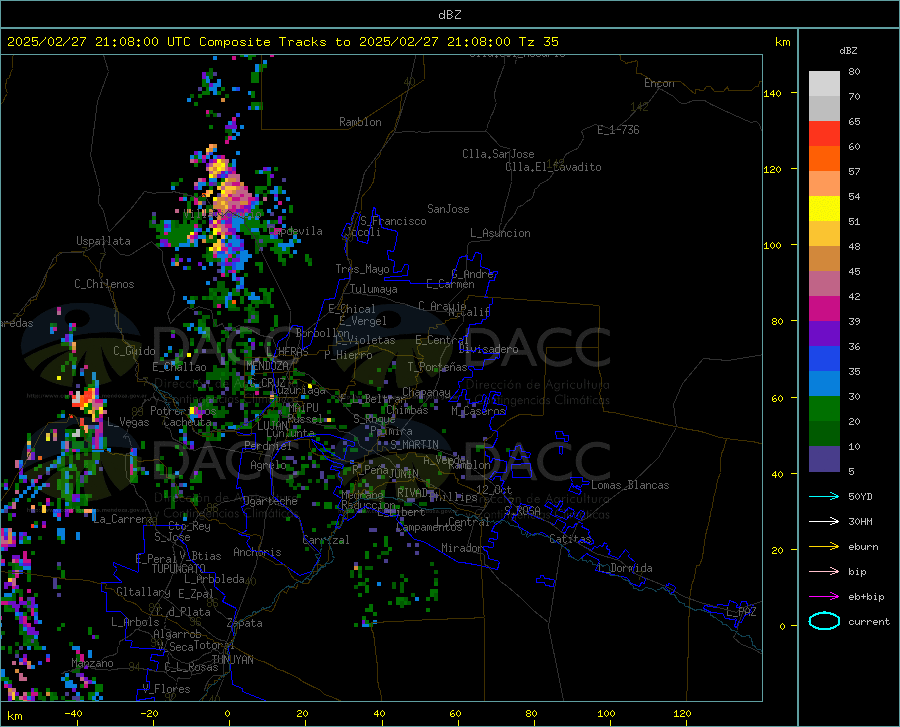Click the 'Tz 35' value in header
This screenshot has height=727, width=900.
pyautogui.click(x=538, y=42)
